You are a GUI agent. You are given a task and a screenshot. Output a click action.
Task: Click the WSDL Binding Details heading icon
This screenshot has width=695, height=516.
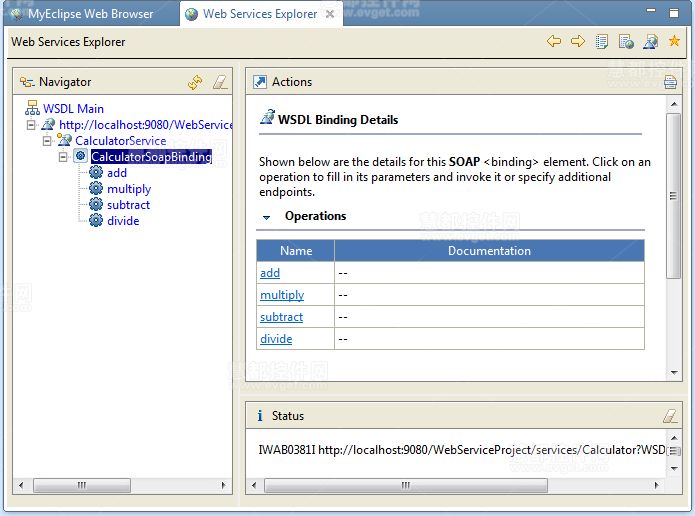coord(267,117)
